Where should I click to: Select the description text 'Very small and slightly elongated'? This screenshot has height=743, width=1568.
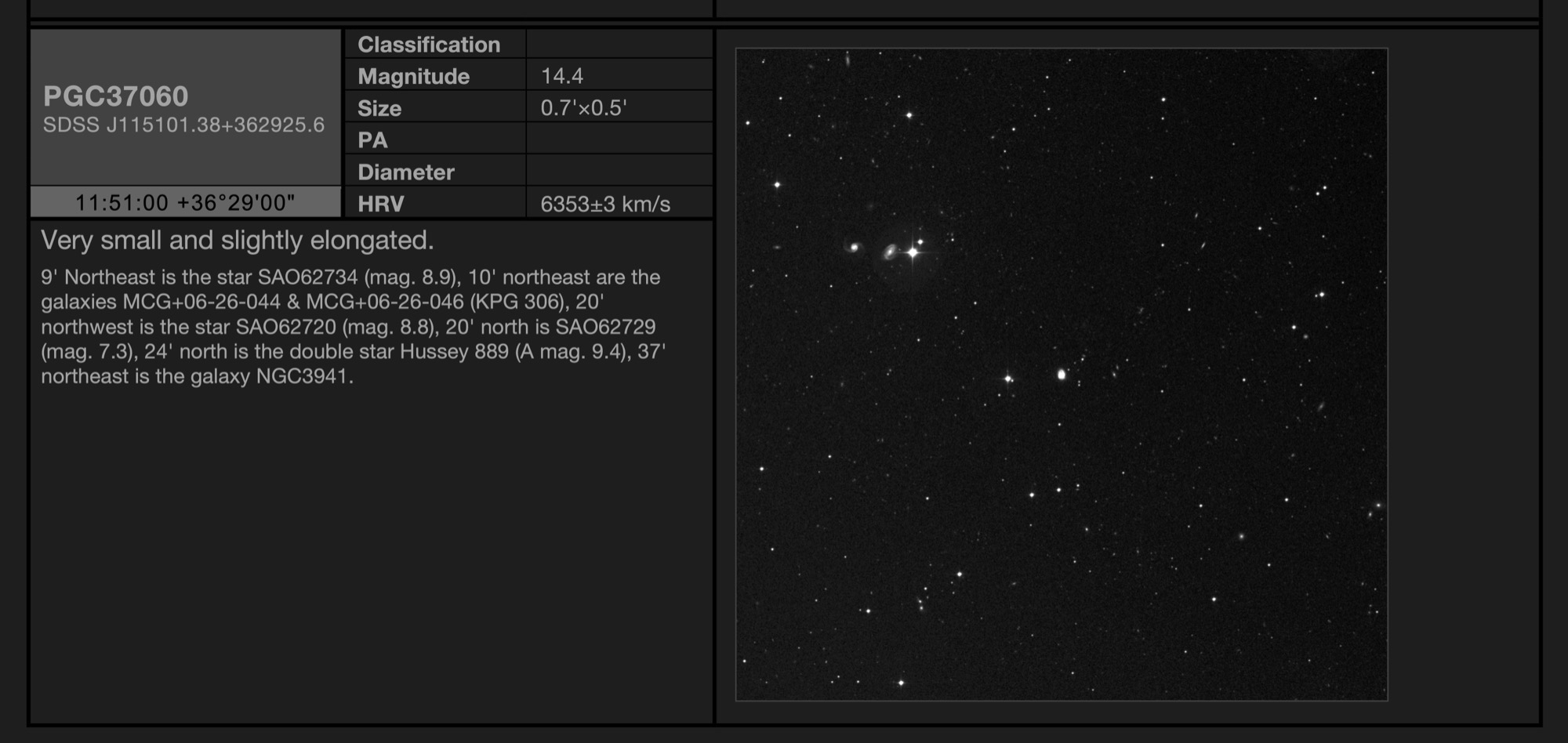coord(238,239)
